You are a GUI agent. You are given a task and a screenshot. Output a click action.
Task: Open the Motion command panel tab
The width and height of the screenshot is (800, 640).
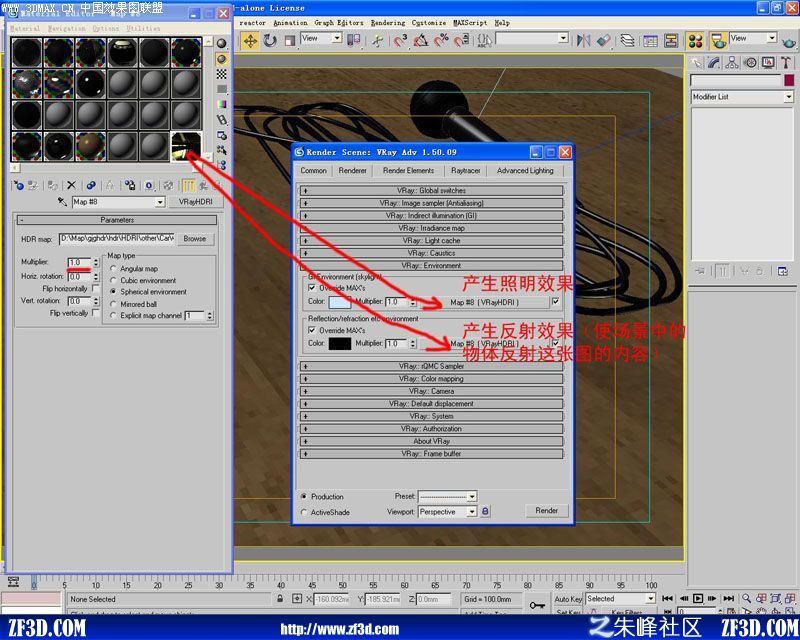(750, 63)
